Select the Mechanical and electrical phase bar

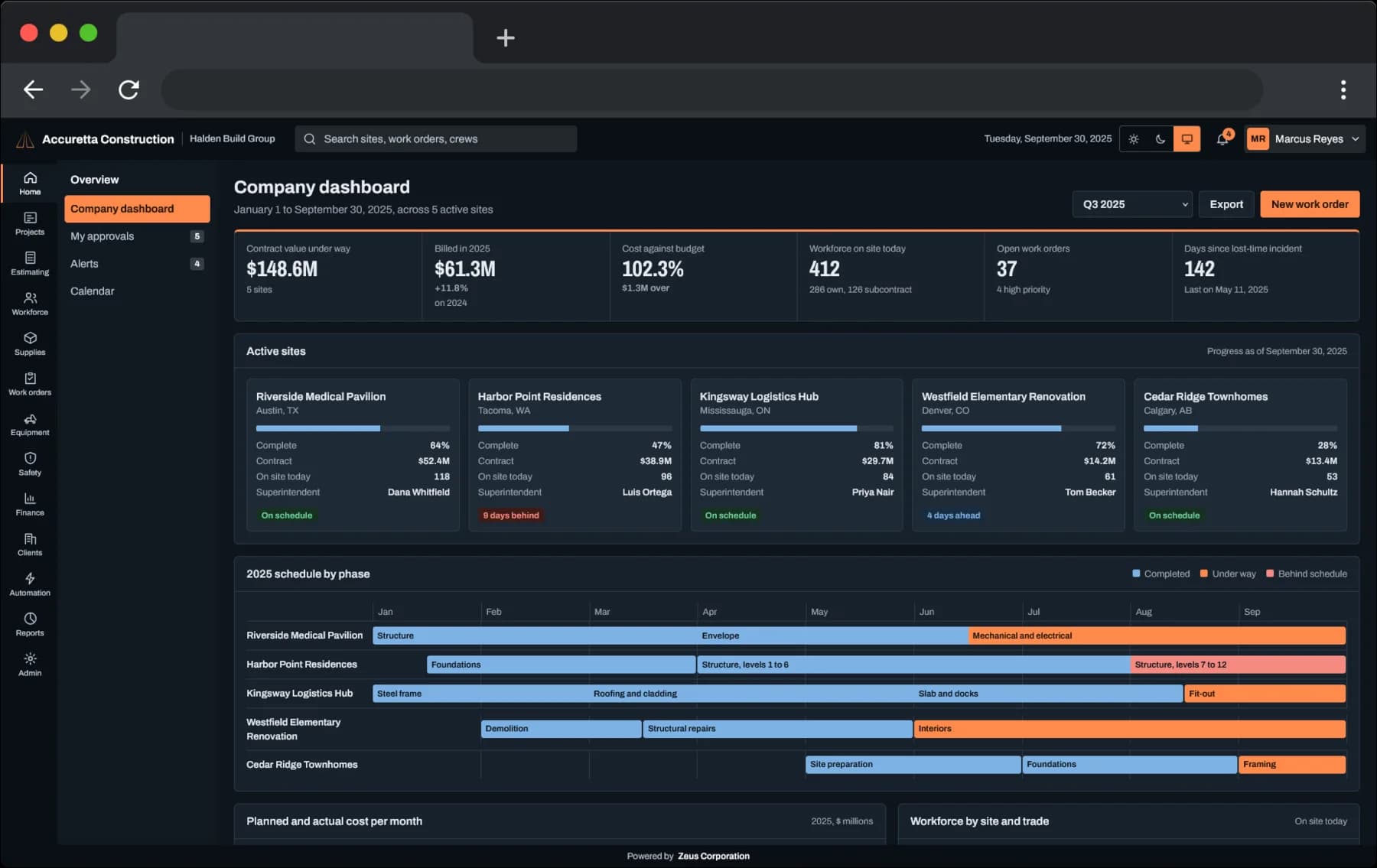[1157, 636]
